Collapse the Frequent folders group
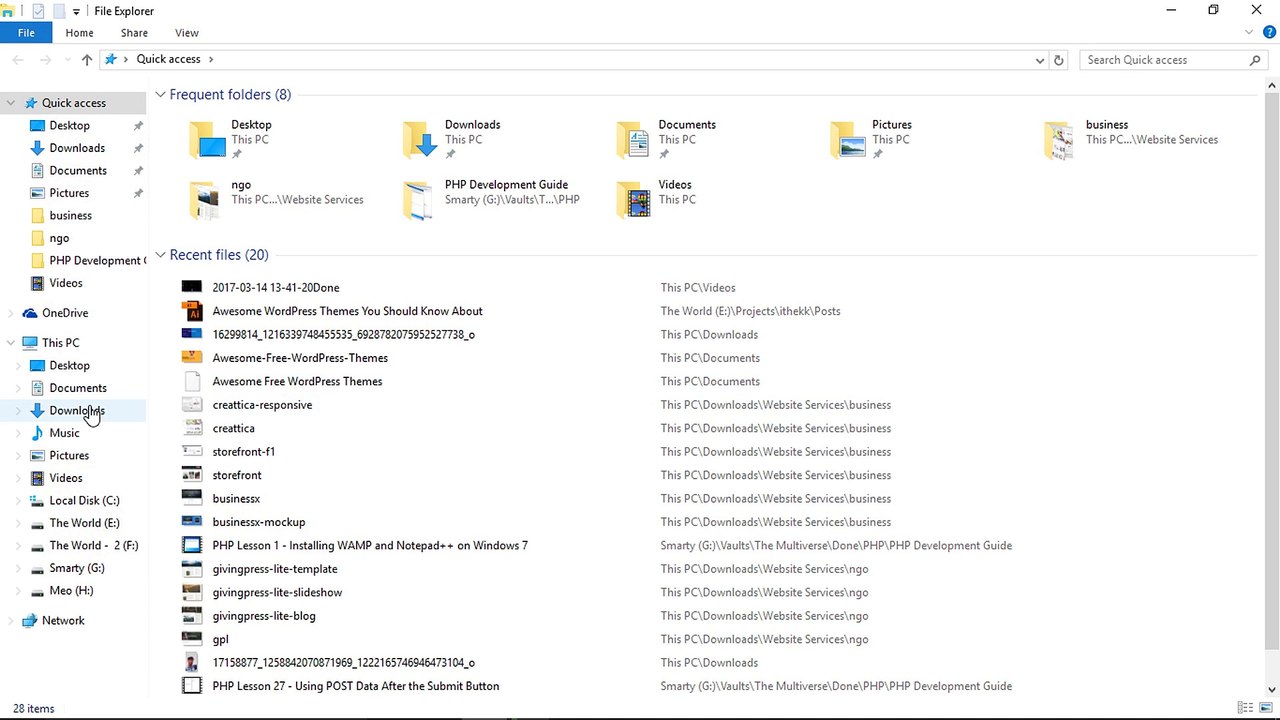The height and width of the screenshot is (720, 1280). [x=160, y=95]
